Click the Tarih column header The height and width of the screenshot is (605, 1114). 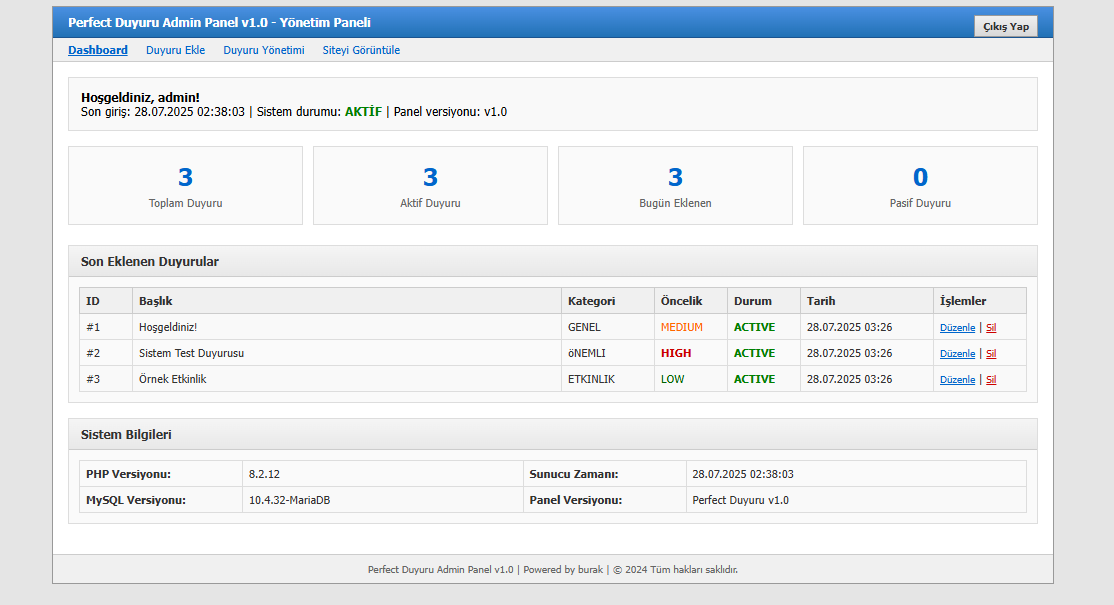820,301
